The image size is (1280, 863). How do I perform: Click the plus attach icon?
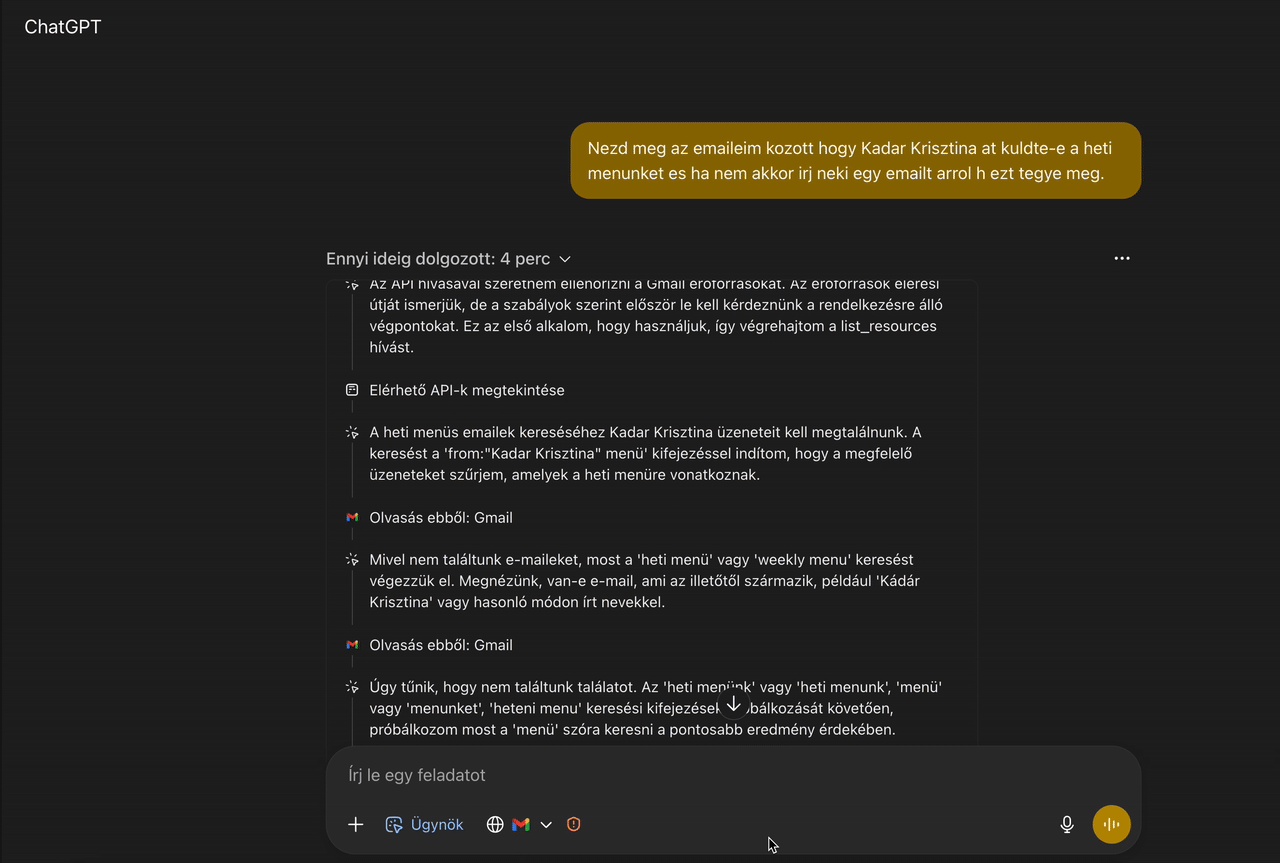point(355,825)
